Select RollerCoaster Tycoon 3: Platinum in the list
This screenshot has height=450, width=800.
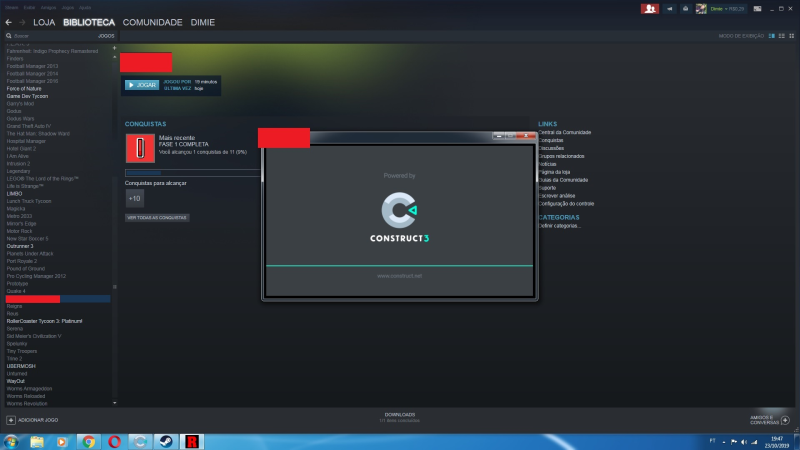point(44,321)
